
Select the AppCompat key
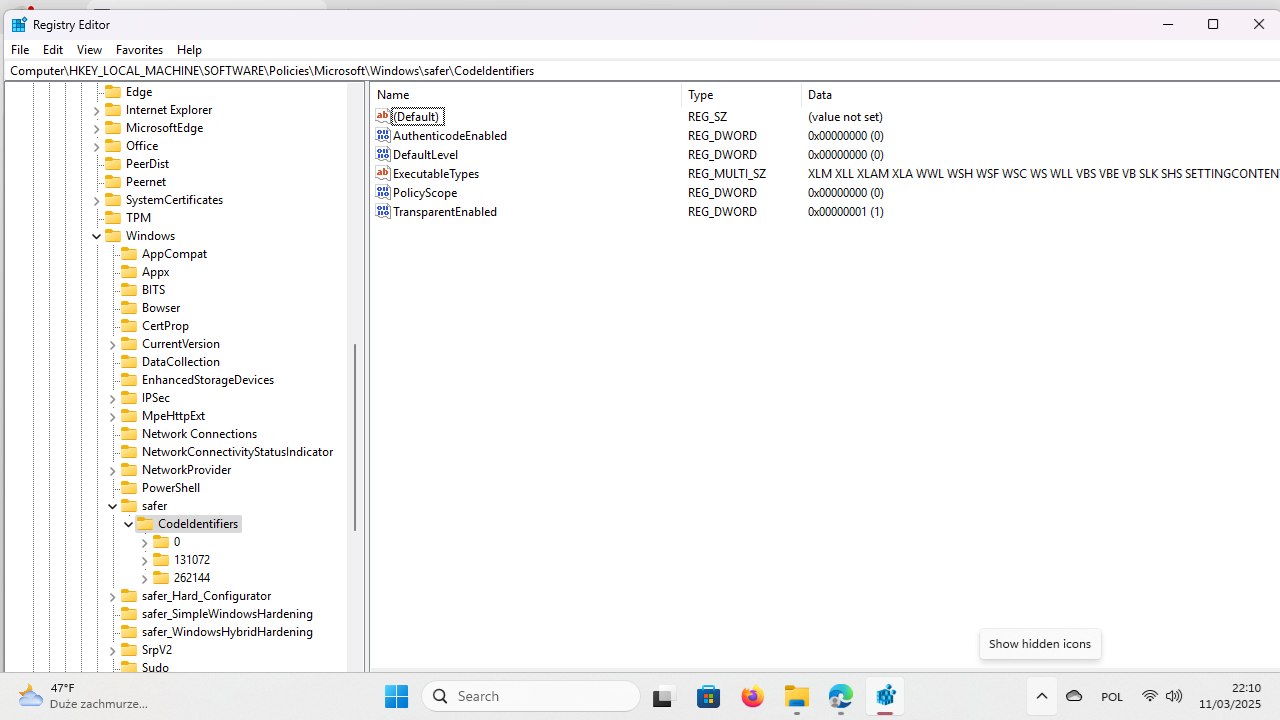[x=174, y=253]
